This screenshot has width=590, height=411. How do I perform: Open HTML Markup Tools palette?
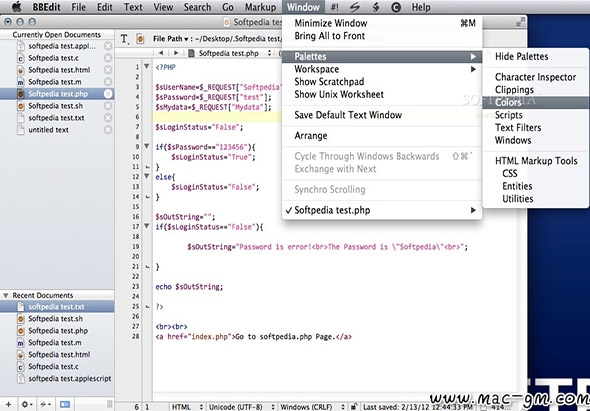click(x=536, y=161)
